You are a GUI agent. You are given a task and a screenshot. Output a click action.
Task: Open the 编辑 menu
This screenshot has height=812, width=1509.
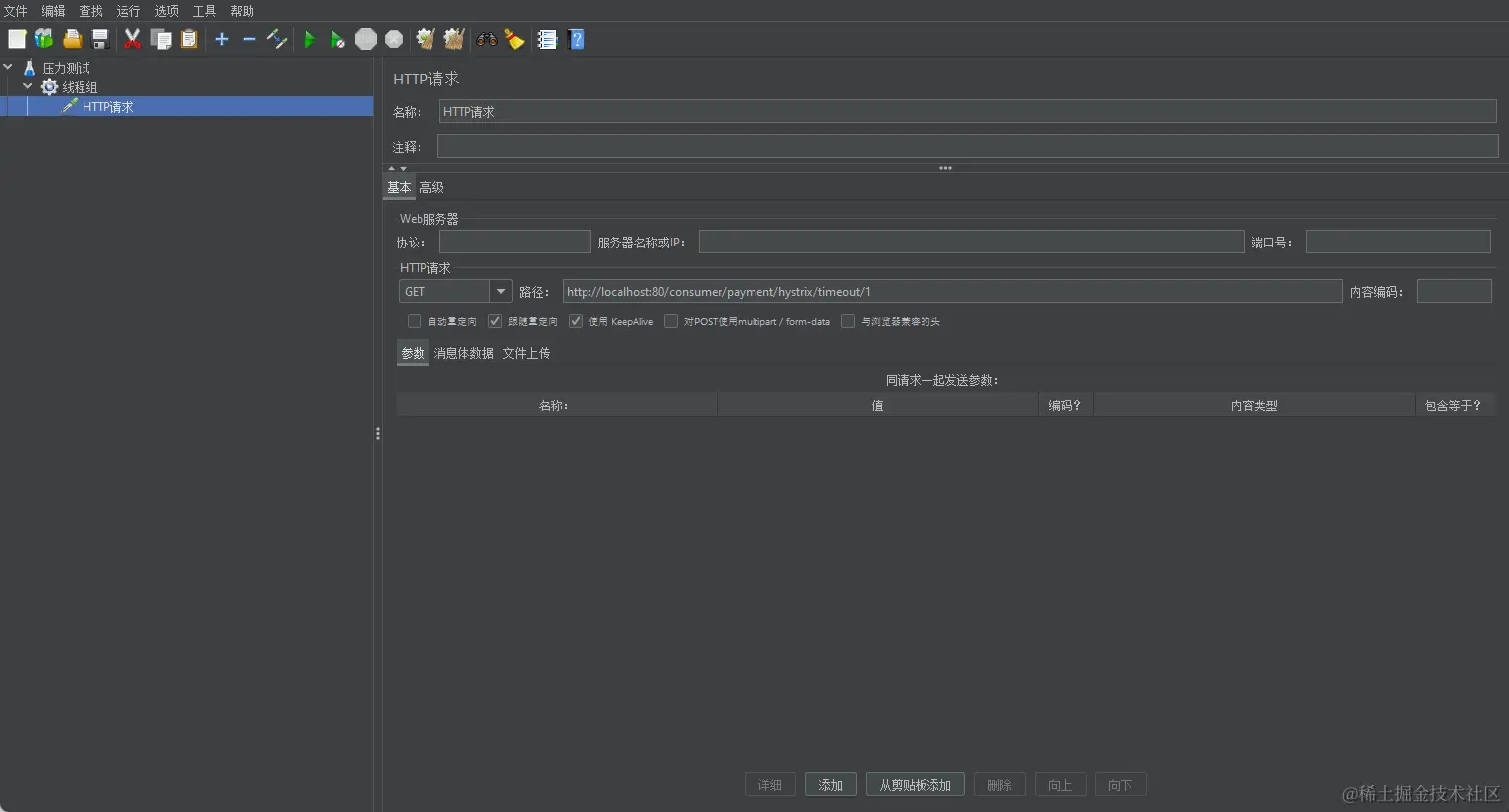(54, 11)
